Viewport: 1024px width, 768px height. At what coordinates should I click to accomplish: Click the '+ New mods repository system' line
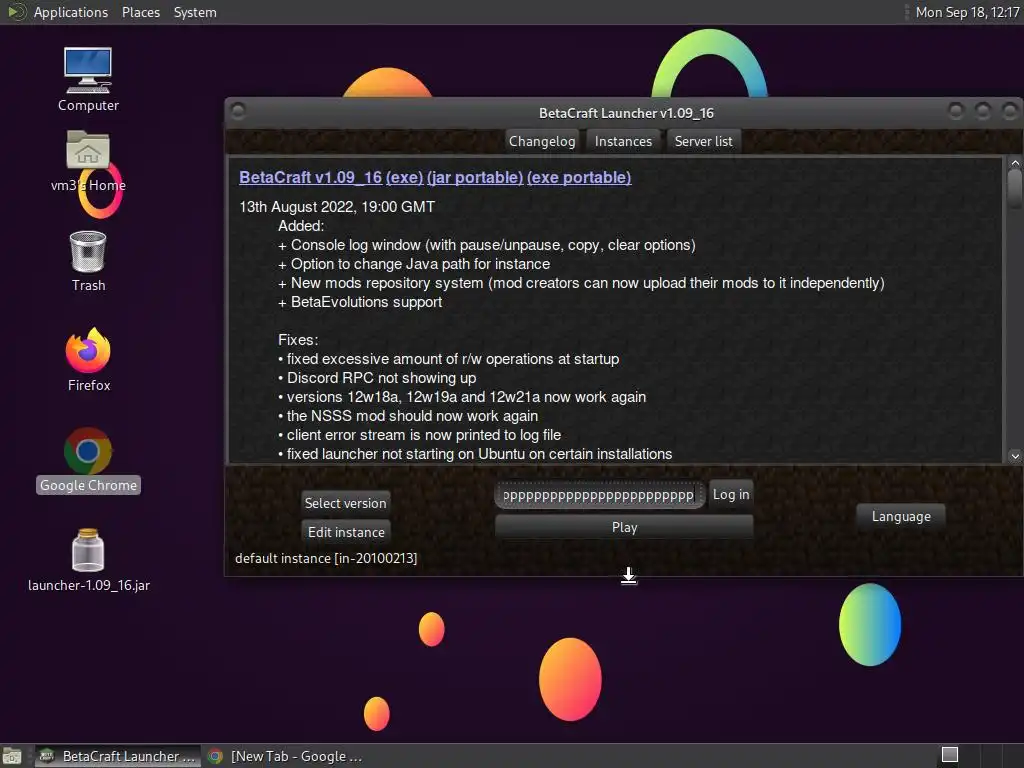click(581, 283)
